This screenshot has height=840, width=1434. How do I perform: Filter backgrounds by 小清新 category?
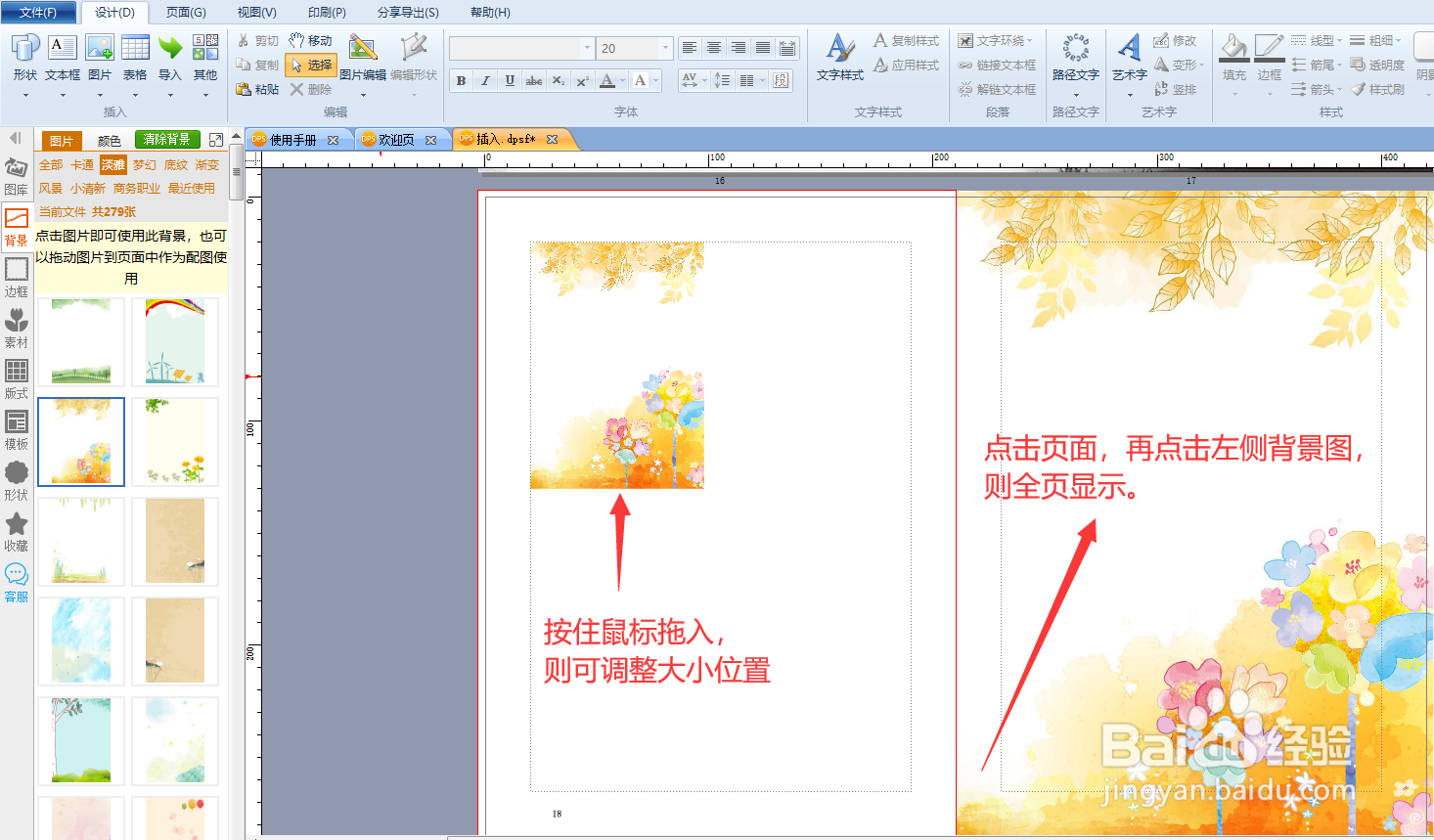click(88, 189)
